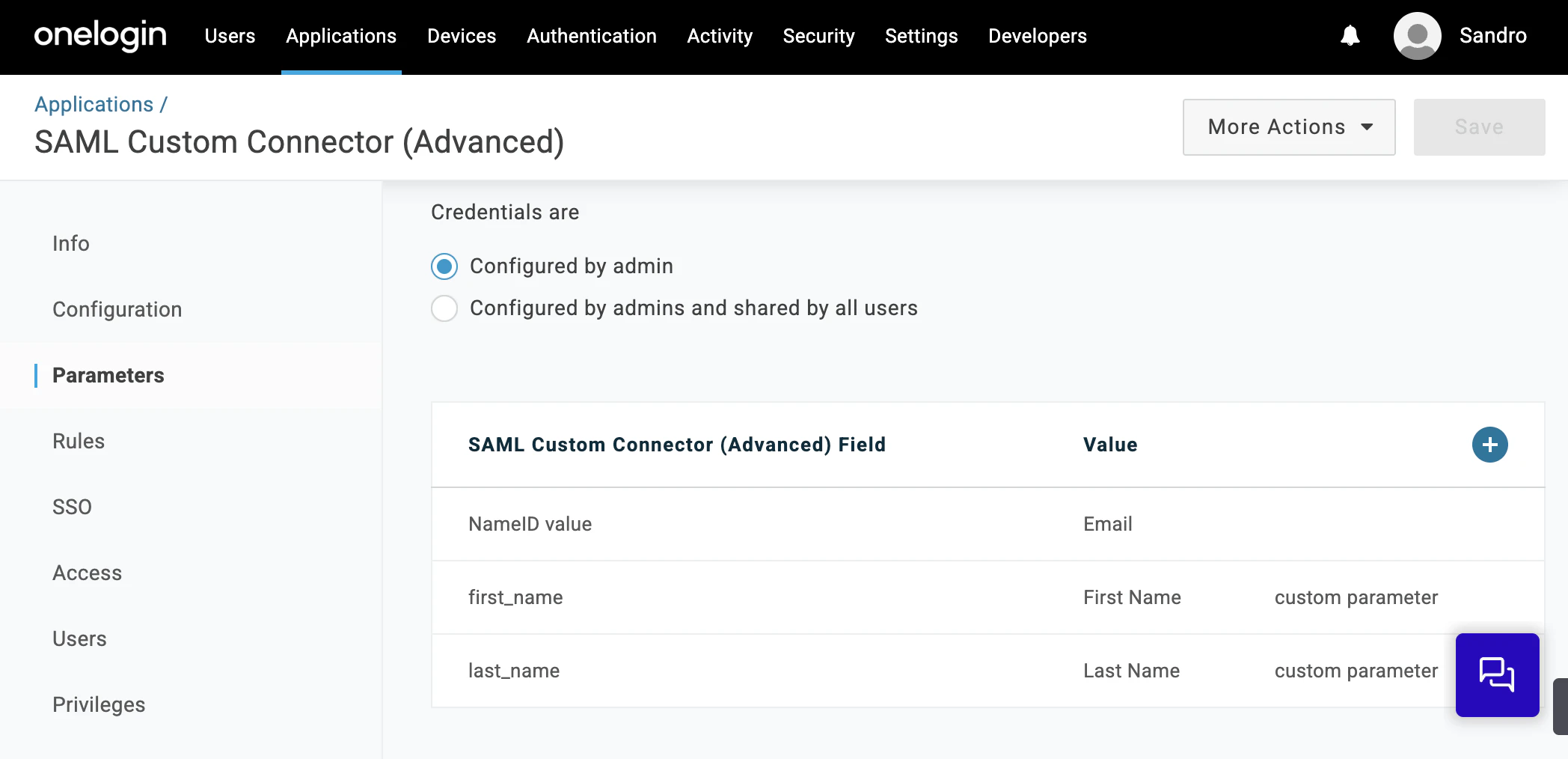Open the Users top menu

[230, 36]
